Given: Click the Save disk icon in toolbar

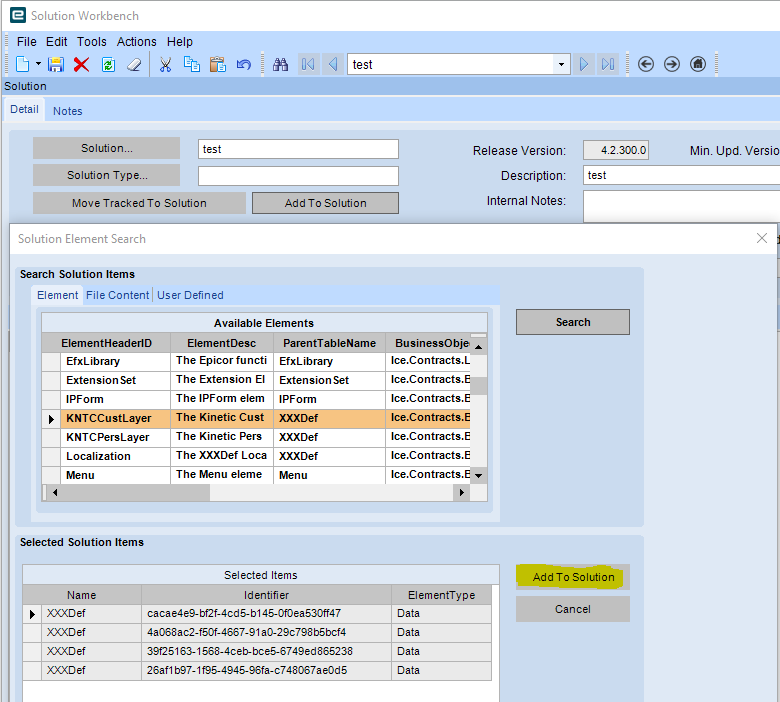Looking at the screenshot, I should [x=56, y=64].
